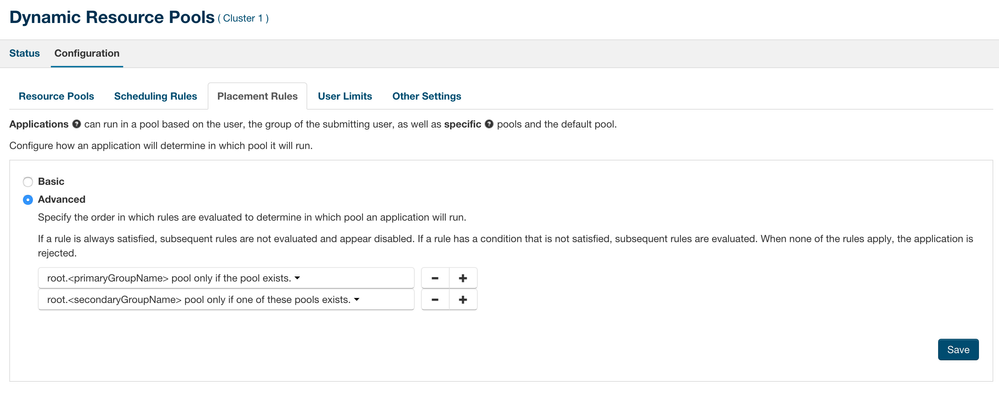The height and width of the screenshot is (404, 999).
Task: Click the help icon next to specific
Action: click(489, 124)
